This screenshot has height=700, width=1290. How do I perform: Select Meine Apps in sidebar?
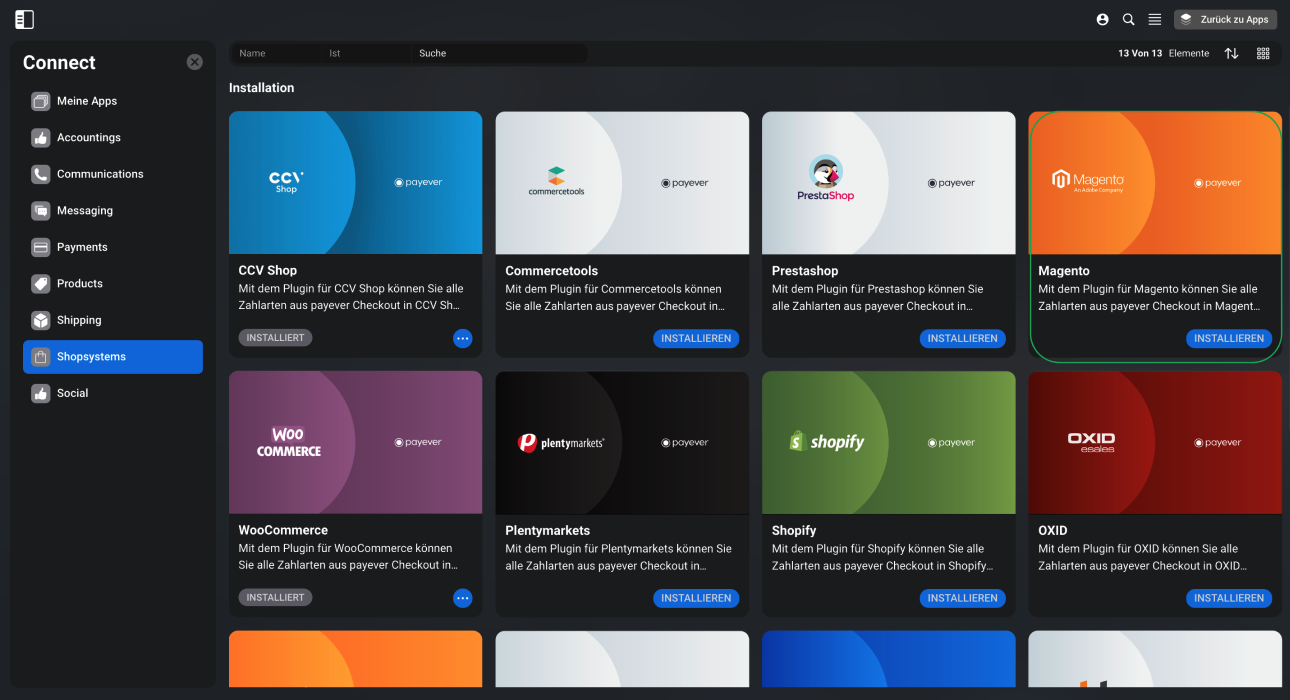[x=113, y=101]
